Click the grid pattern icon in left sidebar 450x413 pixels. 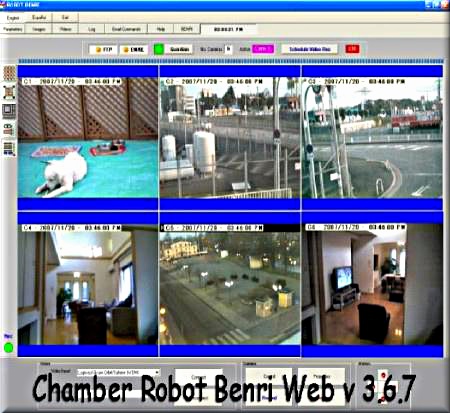[9, 73]
